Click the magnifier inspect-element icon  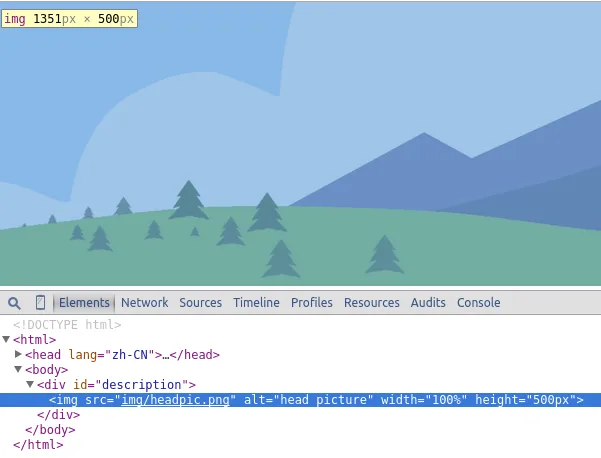point(14,303)
